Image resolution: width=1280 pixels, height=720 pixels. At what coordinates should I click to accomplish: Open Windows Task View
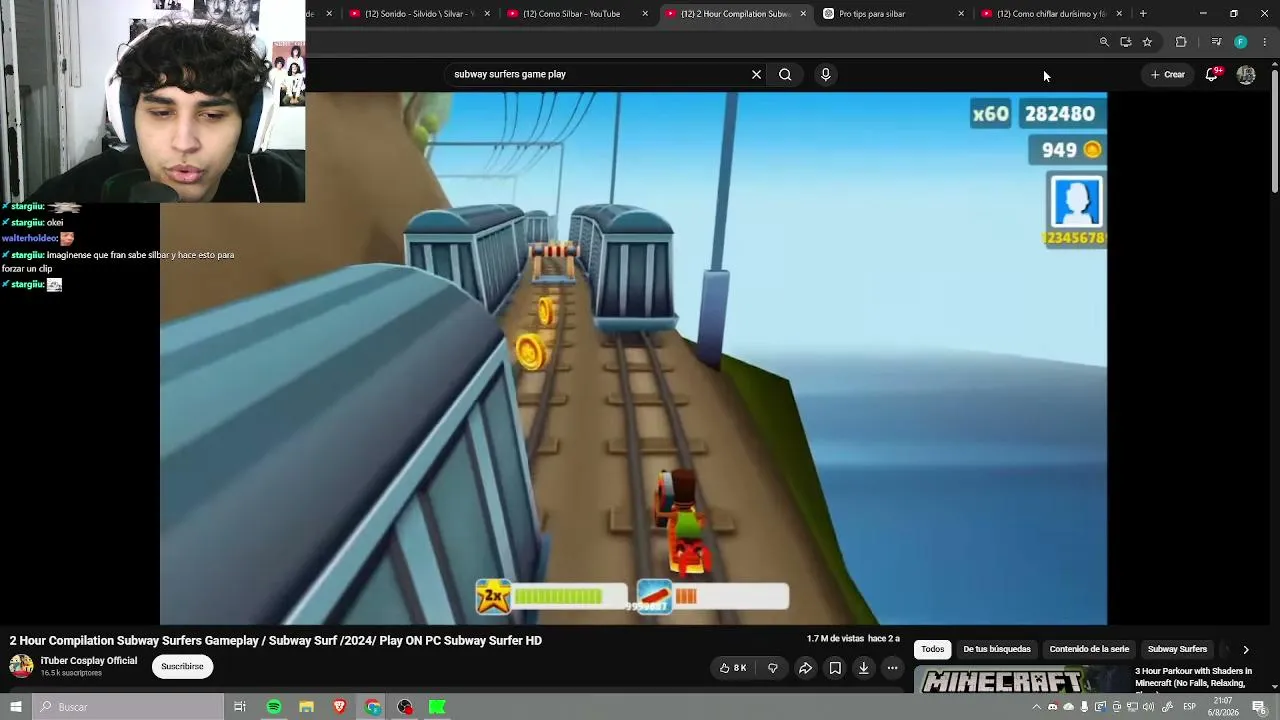pyautogui.click(x=240, y=707)
